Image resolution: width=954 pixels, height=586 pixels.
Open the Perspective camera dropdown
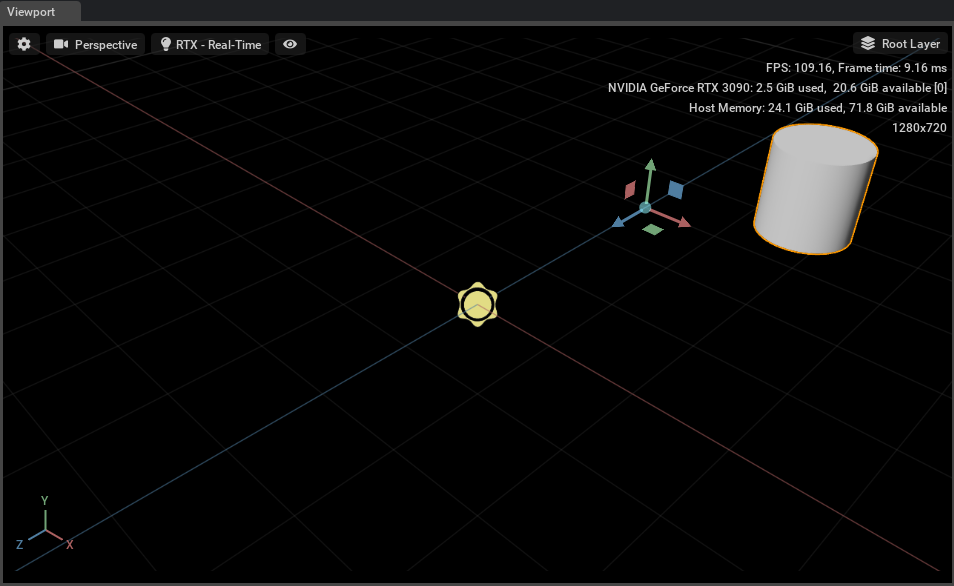96,44
